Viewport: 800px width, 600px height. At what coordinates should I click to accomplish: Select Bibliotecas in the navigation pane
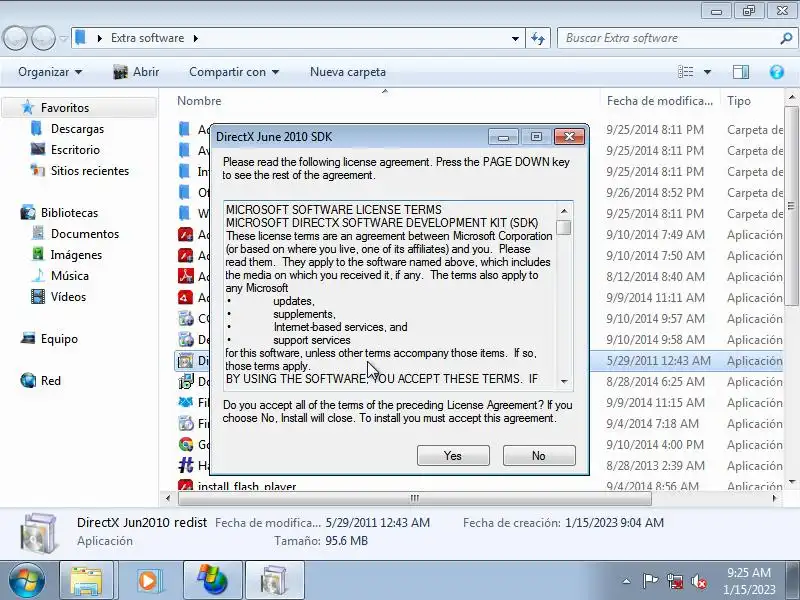pos(69,213)
